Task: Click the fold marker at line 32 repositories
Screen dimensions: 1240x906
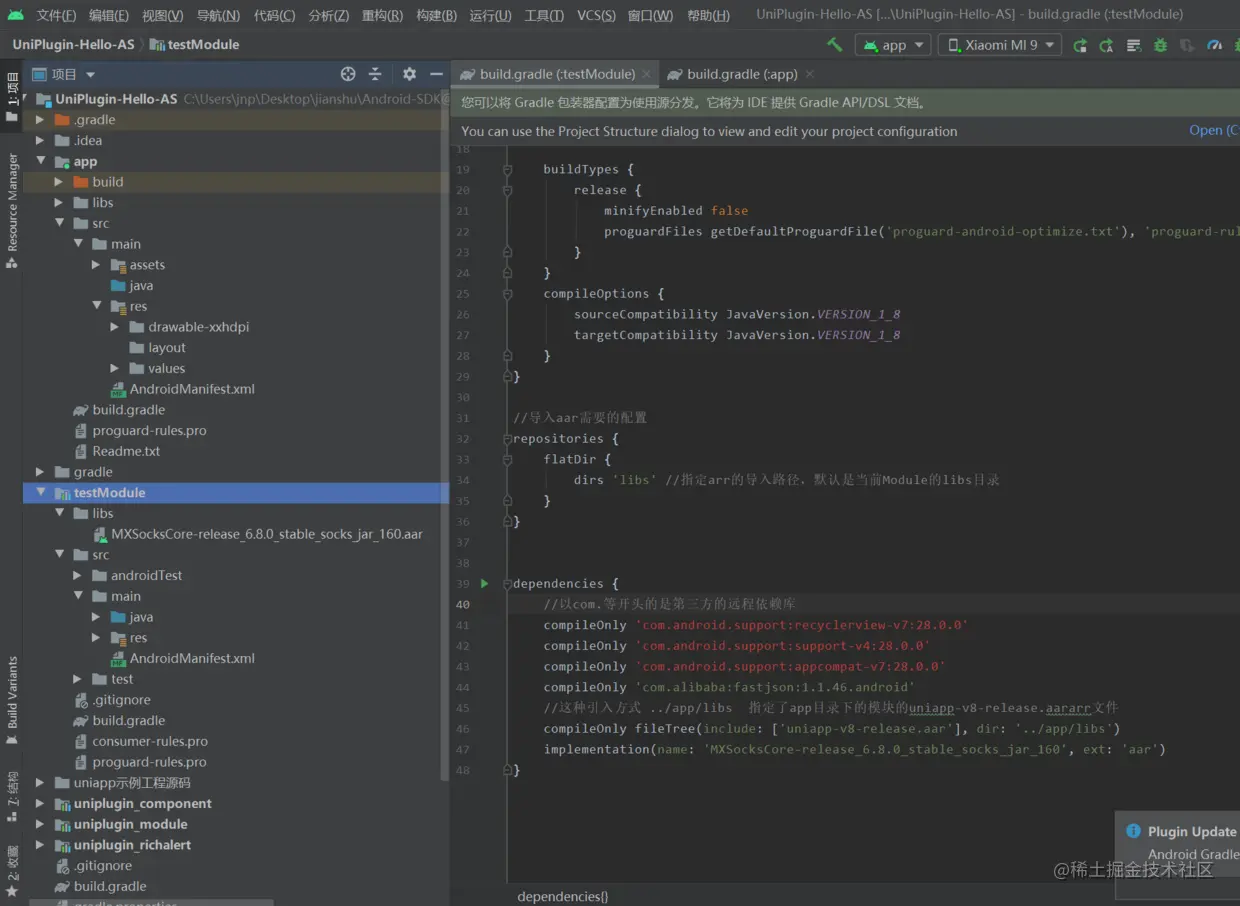Action: pos(507,438)
